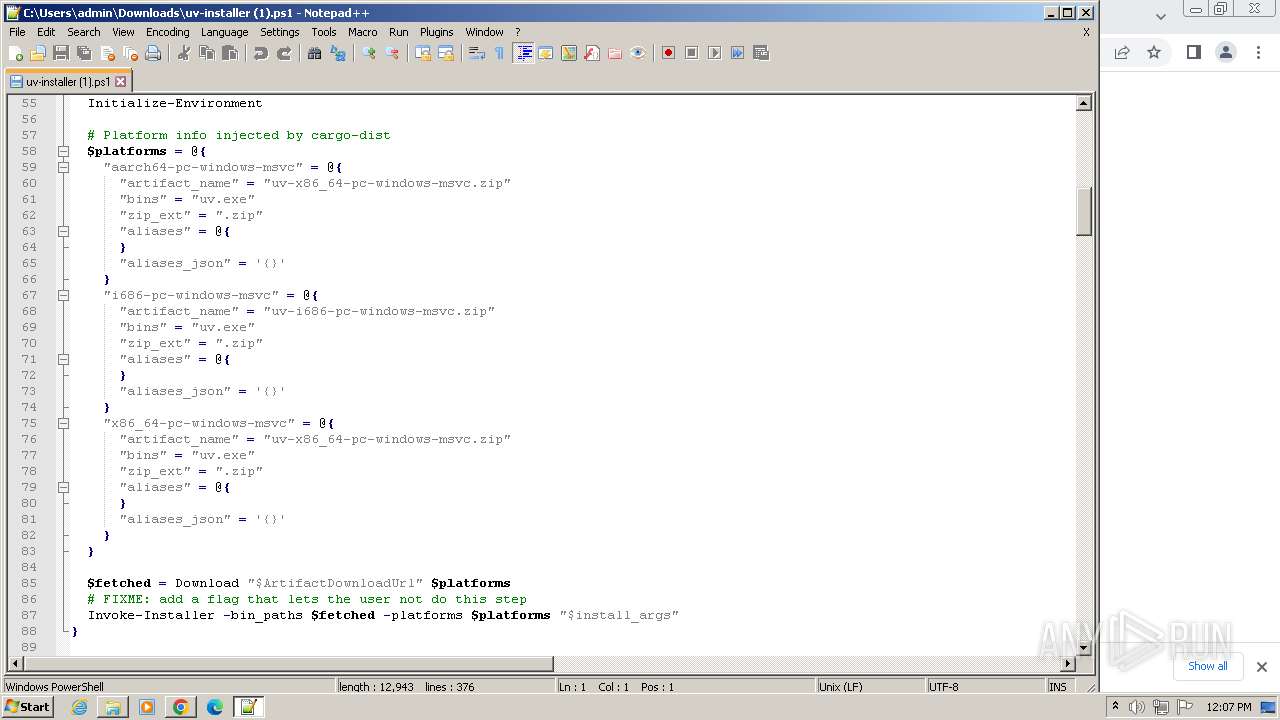Click the Save All toolbar icon

[x=84, y=53]
